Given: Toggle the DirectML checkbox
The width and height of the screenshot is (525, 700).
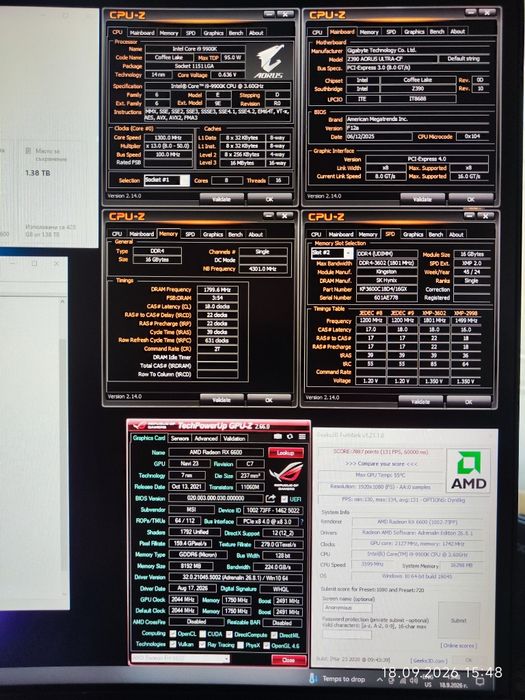Looking at the screenshot, I should (x=274, y=635).
